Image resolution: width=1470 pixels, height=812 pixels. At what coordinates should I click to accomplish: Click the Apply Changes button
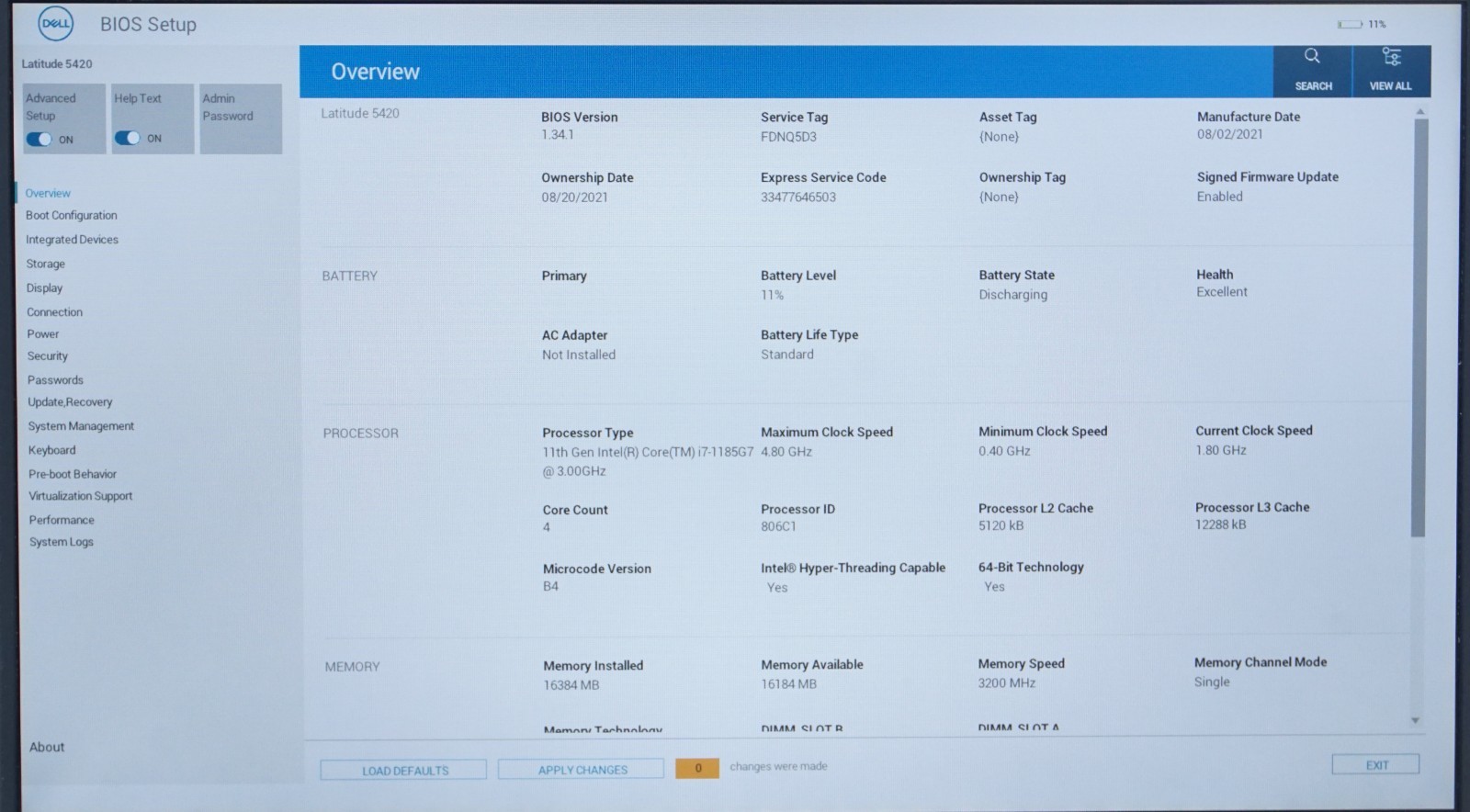(581, 769)
